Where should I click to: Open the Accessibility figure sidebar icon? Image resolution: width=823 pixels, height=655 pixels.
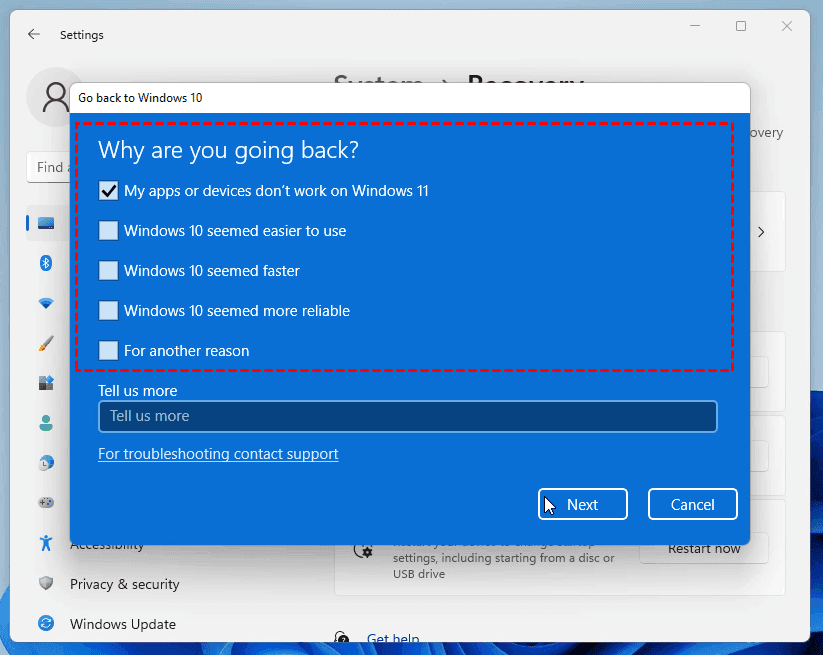(46, 543)
